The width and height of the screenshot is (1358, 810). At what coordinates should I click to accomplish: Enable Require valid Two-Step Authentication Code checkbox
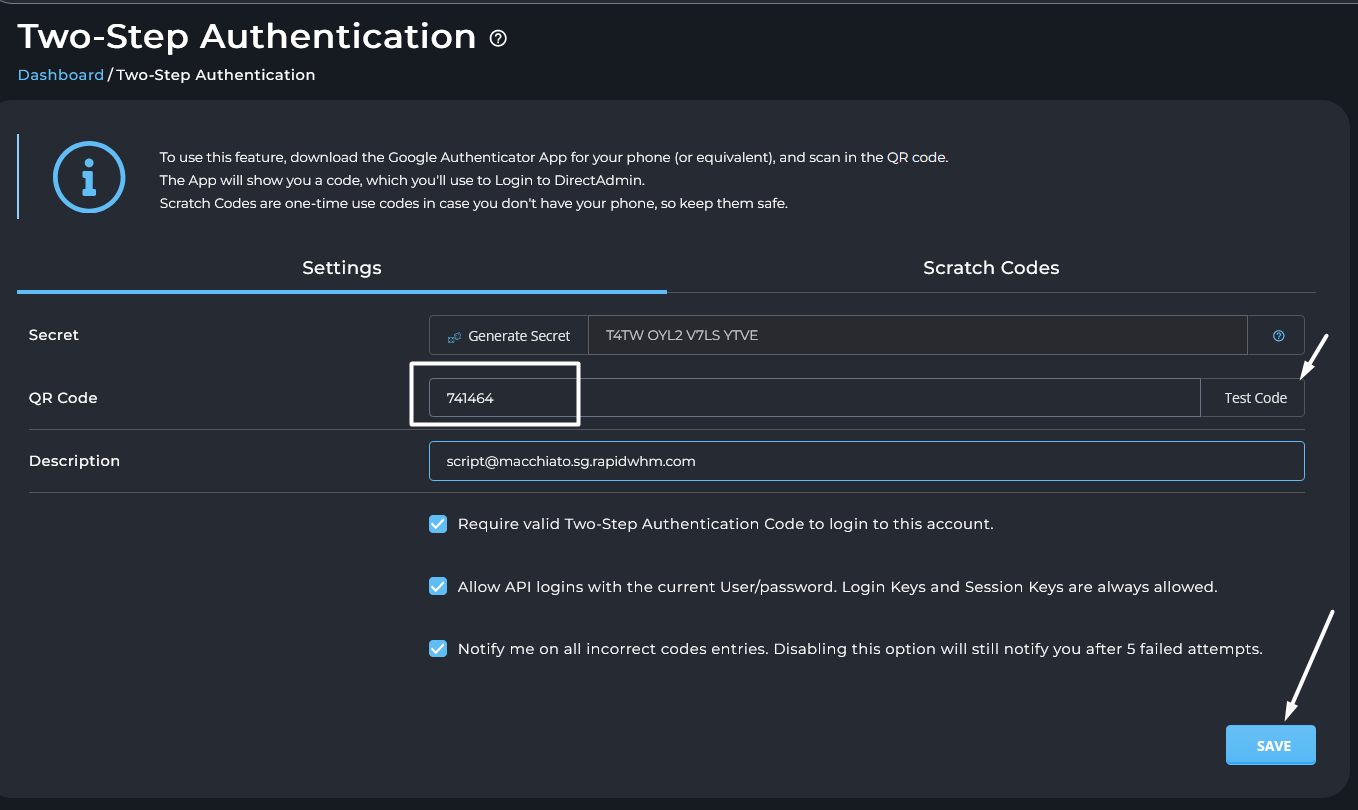438,524
